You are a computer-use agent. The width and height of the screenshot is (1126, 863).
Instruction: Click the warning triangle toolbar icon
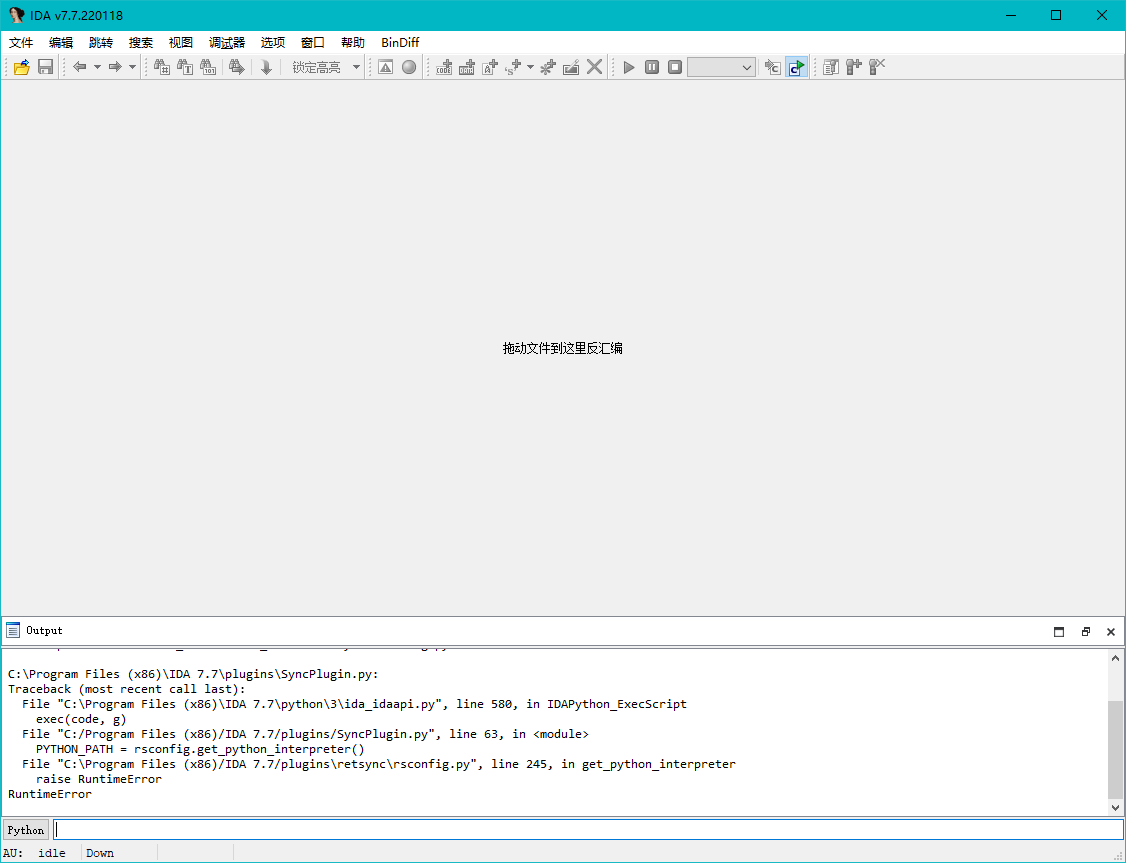pyautogui.click(x=386, y=67)
